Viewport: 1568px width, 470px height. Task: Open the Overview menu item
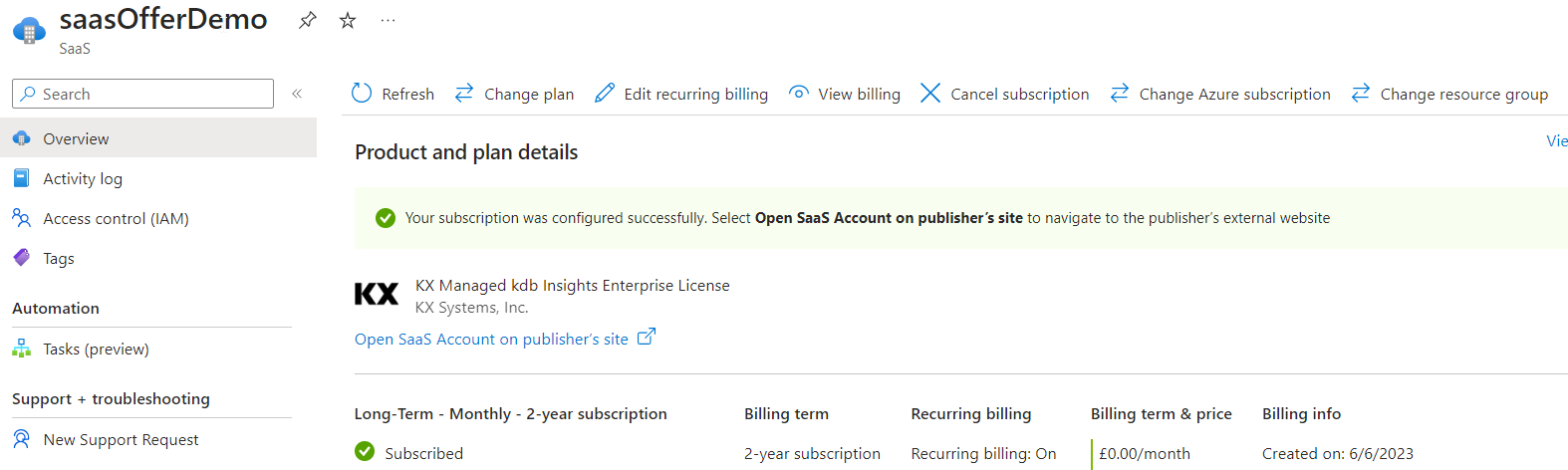click(x=76, y=138)
